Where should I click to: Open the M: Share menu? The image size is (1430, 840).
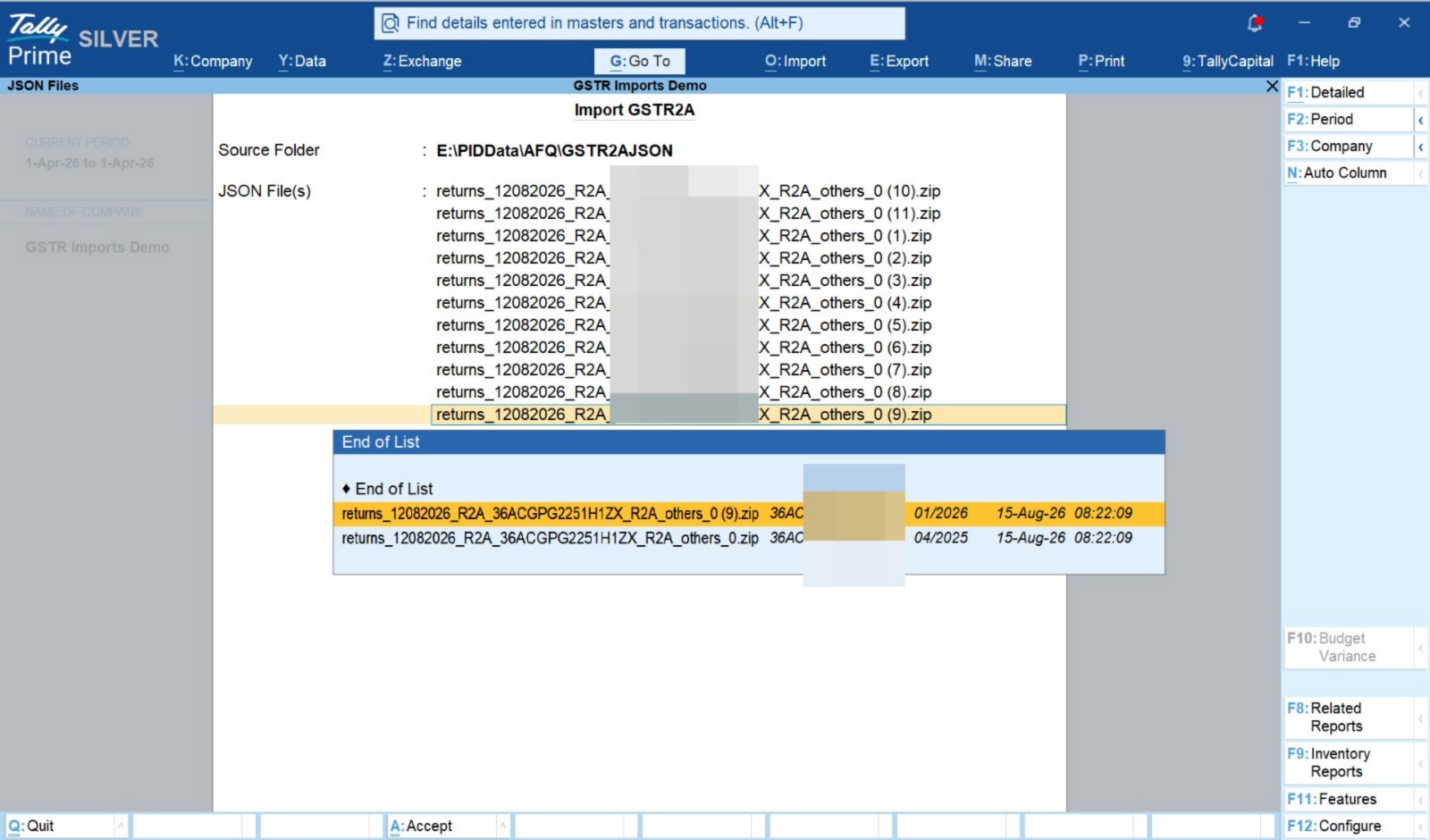coord(1003,61)
